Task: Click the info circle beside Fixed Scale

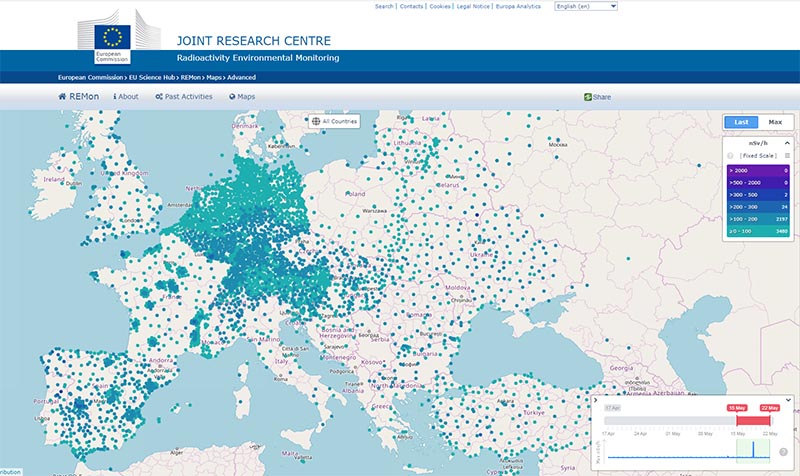Action: 730,156
